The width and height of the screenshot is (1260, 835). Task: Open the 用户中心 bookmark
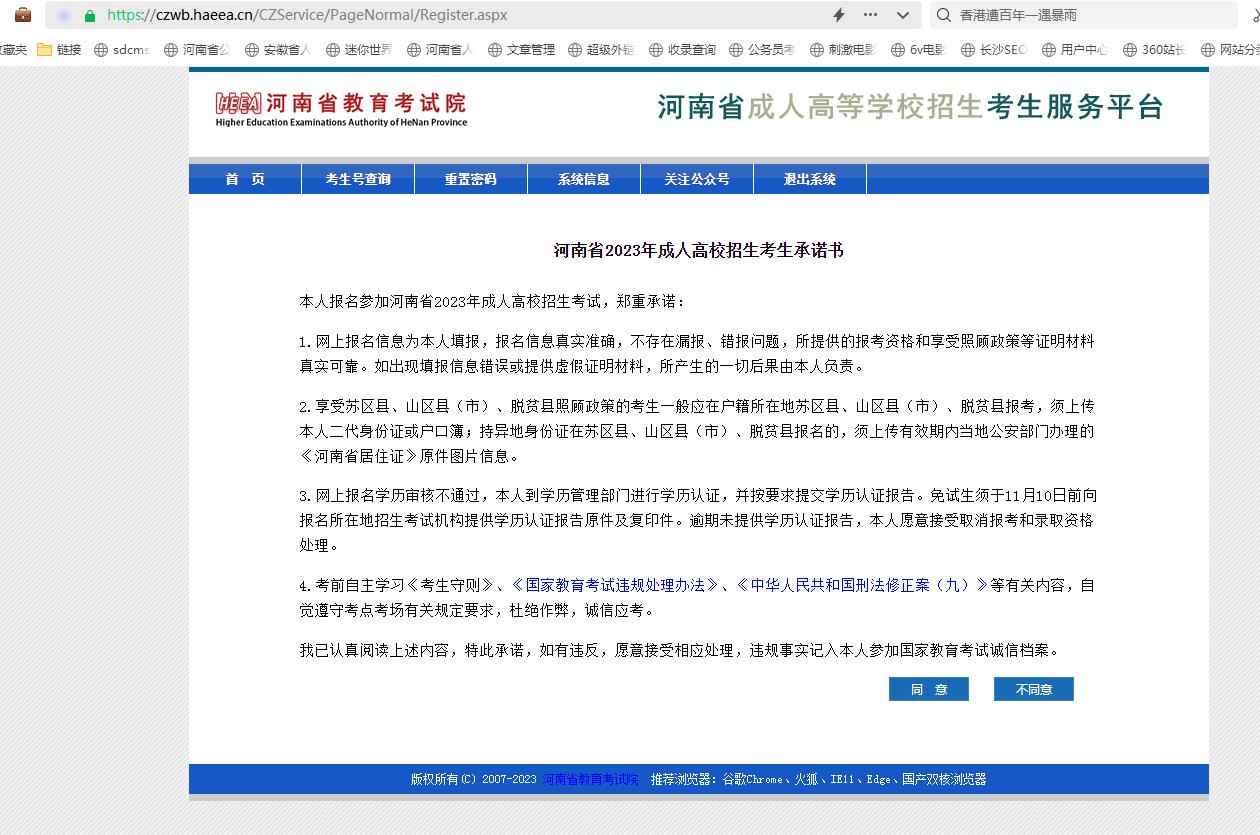point(1075,49)
